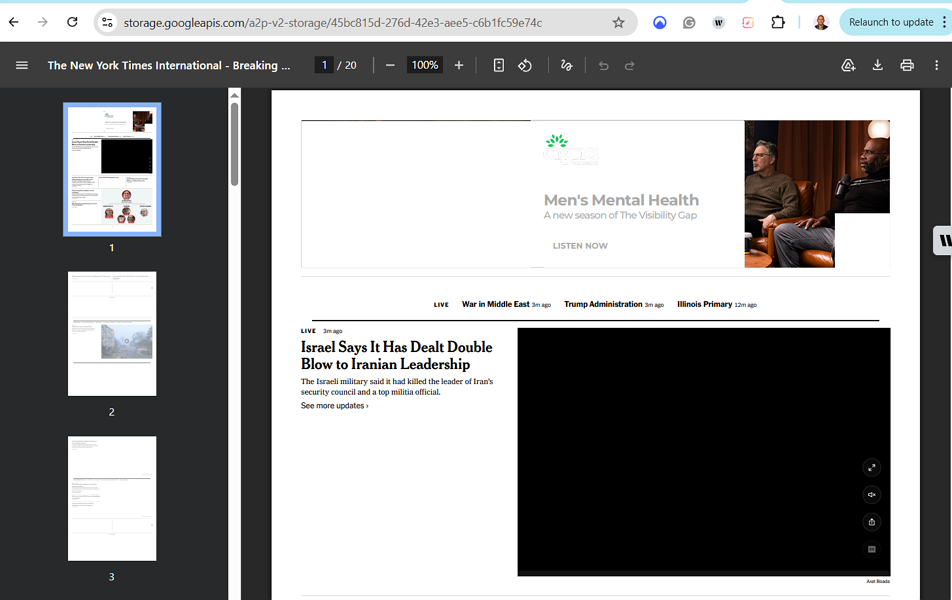Open PDF viewer more actions menu

pos(936,66)
